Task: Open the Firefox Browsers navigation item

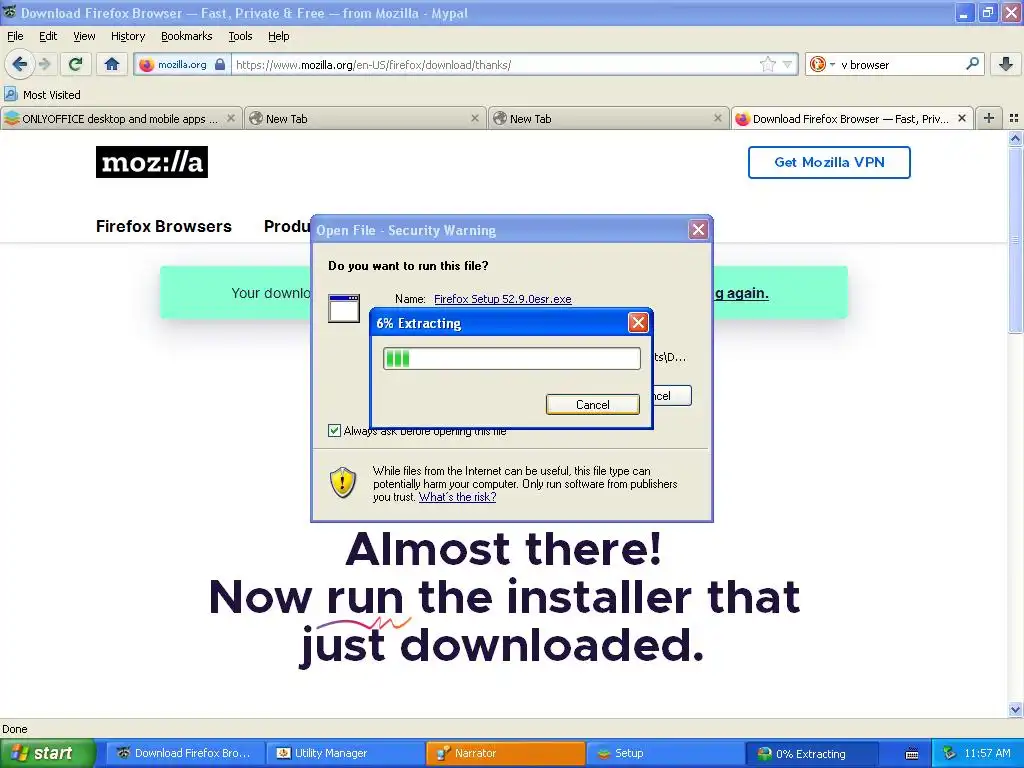Action: [x=163, y=226]
